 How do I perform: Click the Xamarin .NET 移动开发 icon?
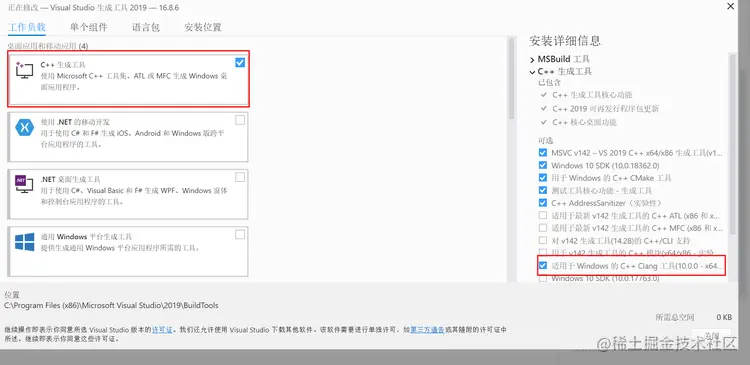point(24,127)
